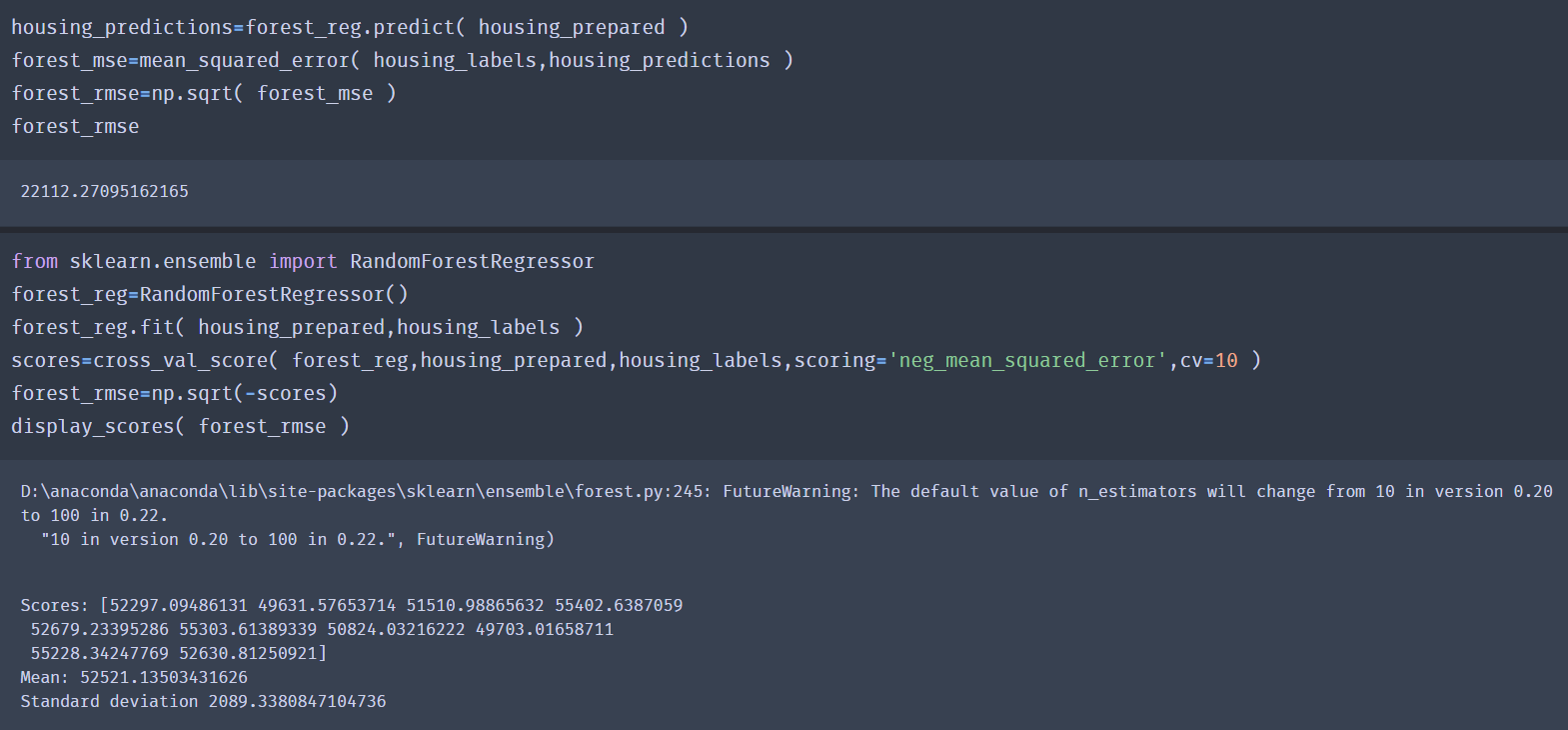This screenshot has width=1568, height=730.
Task: Click the 'neg_mean_squared_error' string literal
Action: (x=1027, y=361)
